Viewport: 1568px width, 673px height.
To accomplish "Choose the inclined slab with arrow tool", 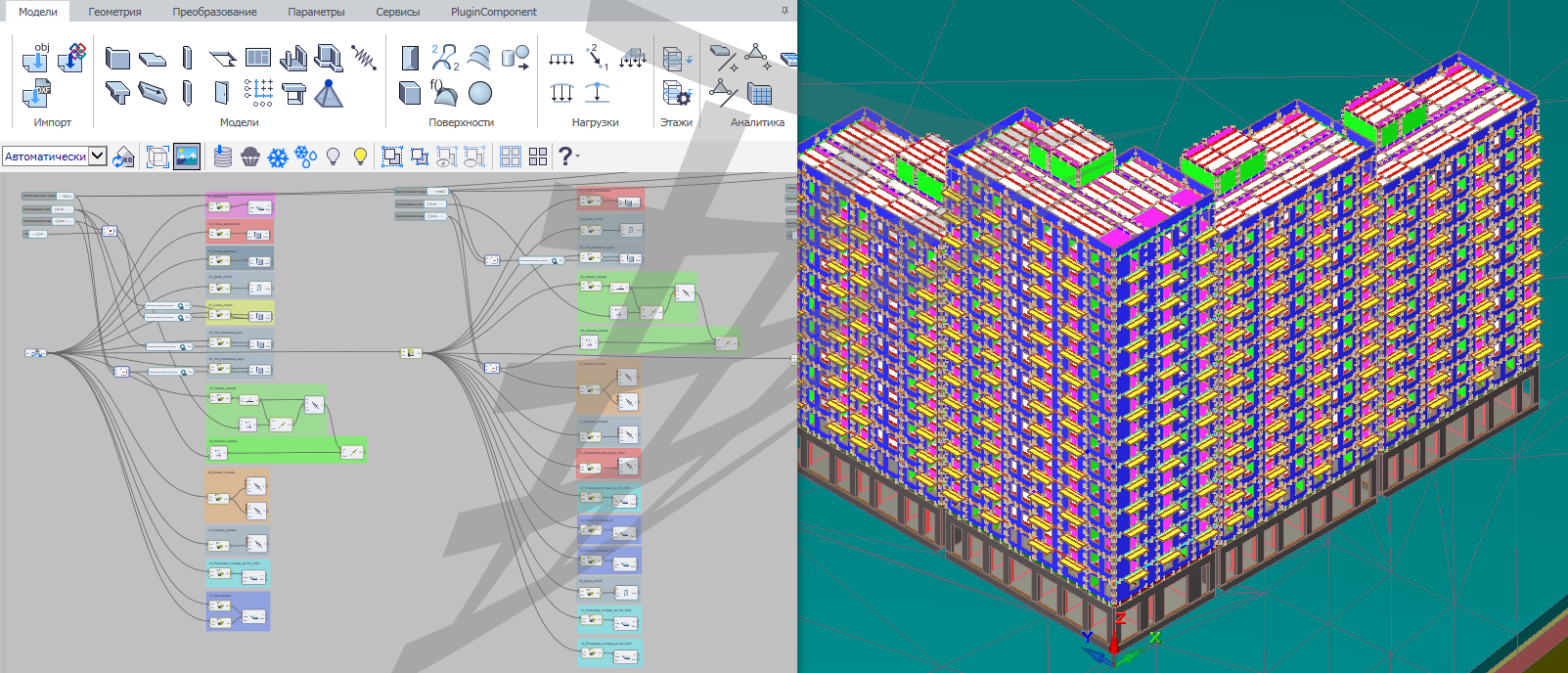I will (x=153, y=93).
